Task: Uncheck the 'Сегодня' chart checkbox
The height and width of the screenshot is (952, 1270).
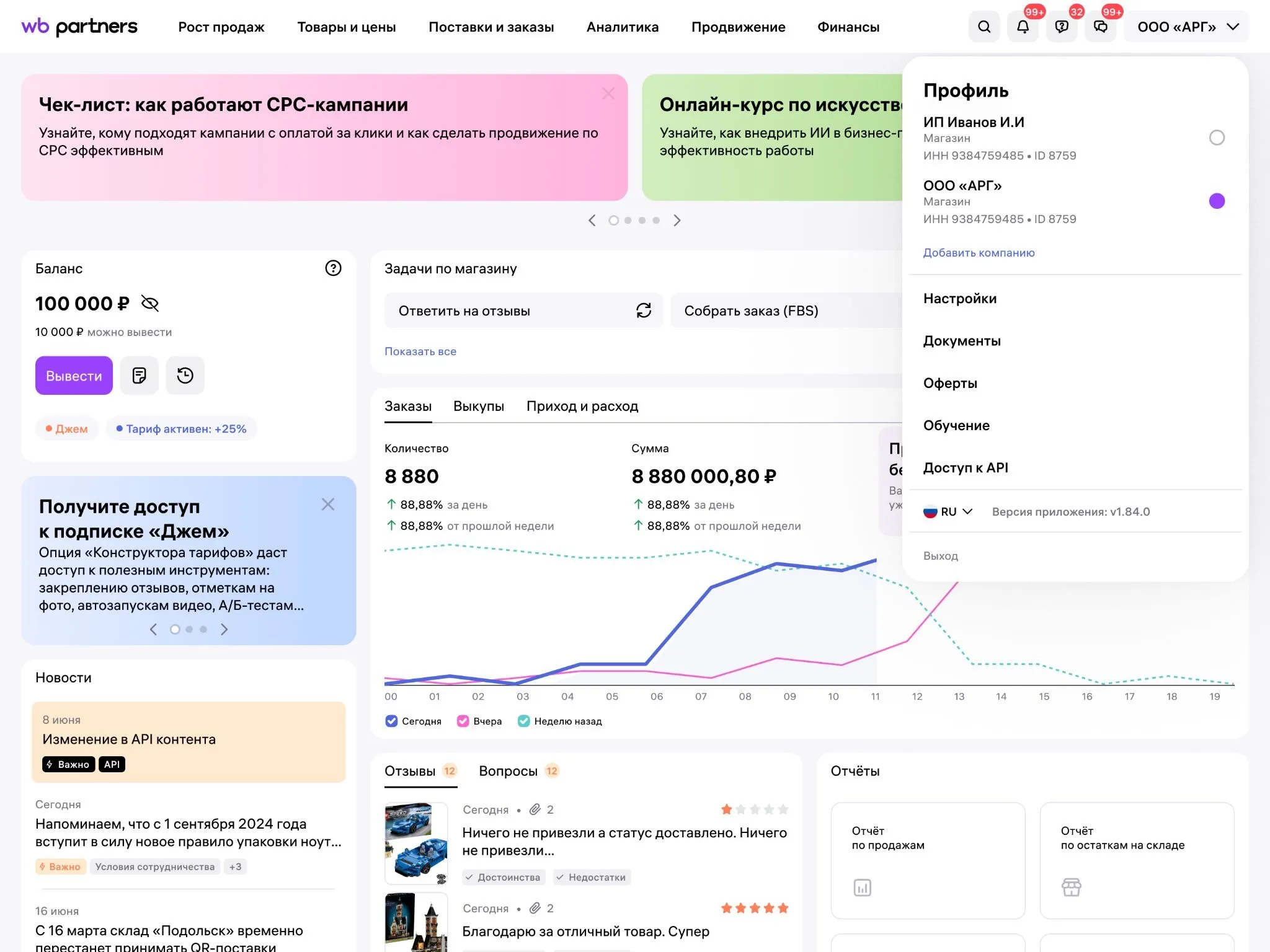Action: pyautogui.click(x=391, y=721)
